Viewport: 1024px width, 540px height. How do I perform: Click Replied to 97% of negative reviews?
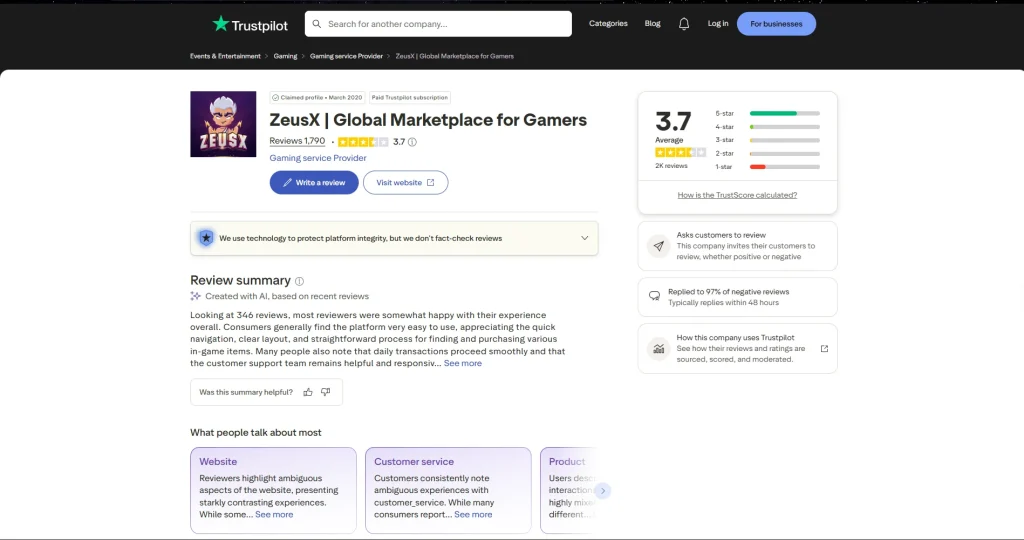[x=737, y=297]
